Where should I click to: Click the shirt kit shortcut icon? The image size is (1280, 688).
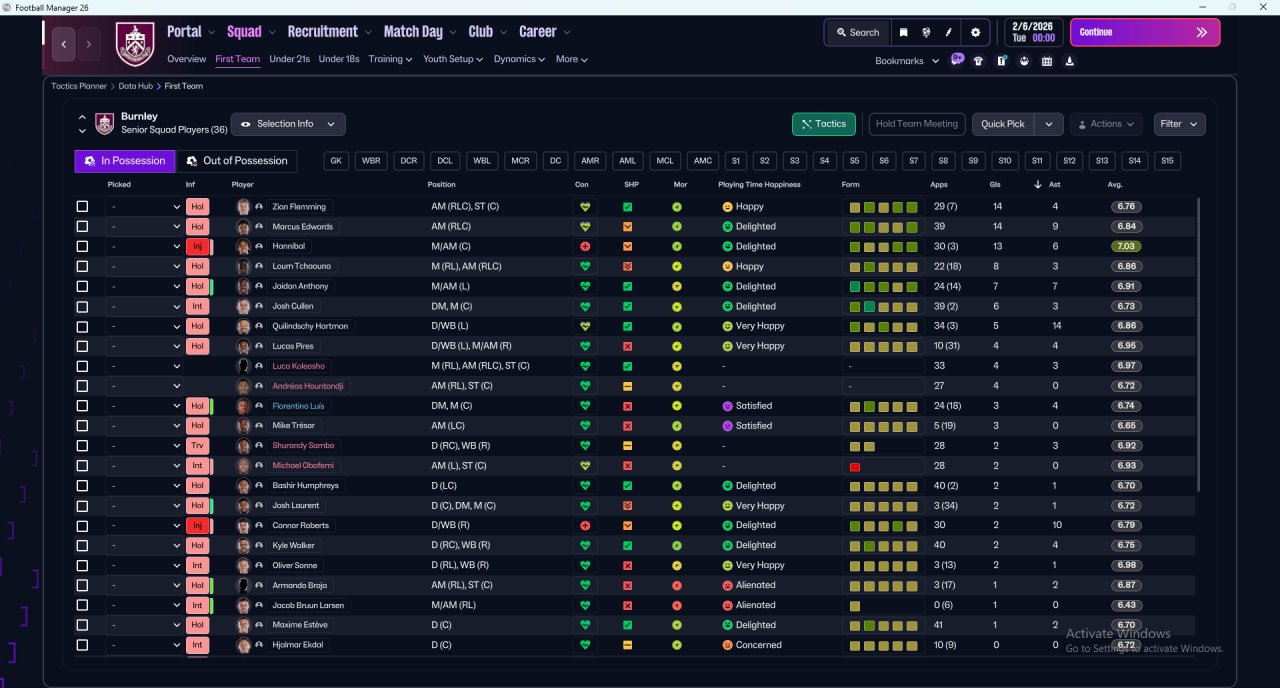[x=978, y=61]
